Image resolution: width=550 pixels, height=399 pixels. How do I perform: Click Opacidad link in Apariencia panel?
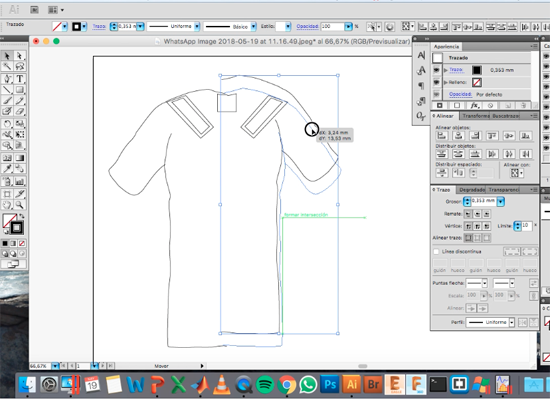pyautogui.click(x=460, y=94)
